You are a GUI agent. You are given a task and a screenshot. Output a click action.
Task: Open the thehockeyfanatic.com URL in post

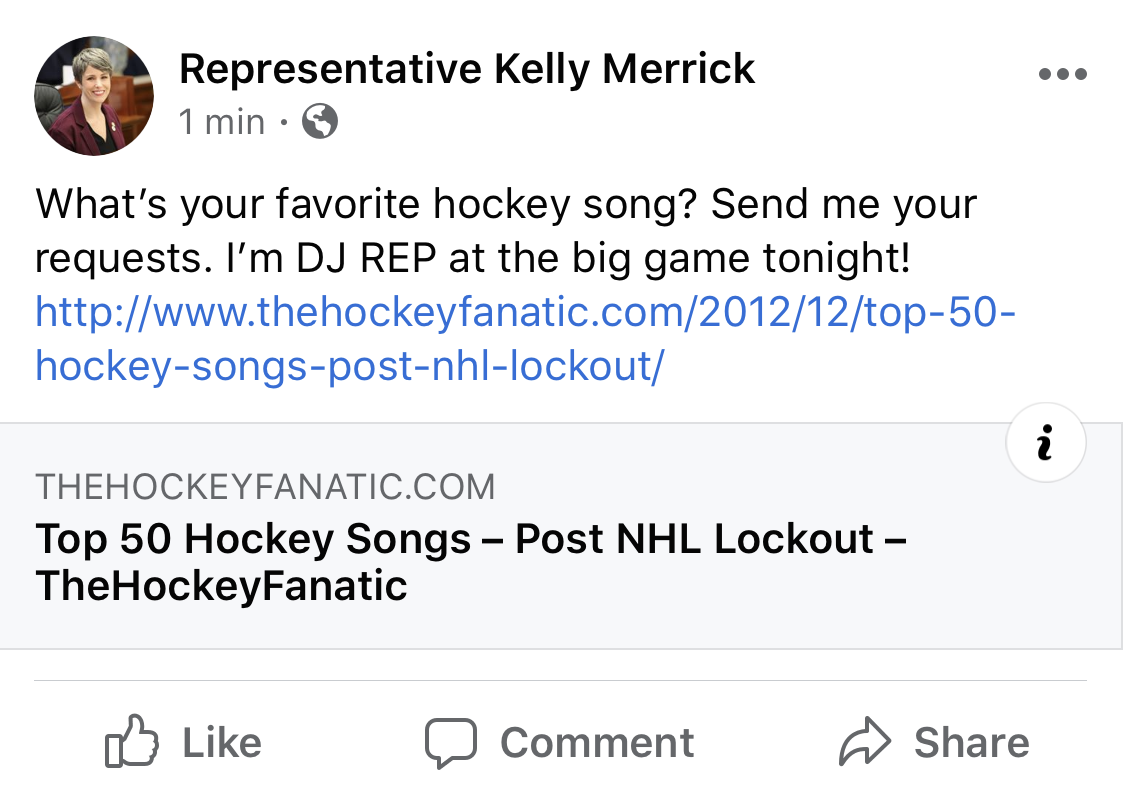526,339
